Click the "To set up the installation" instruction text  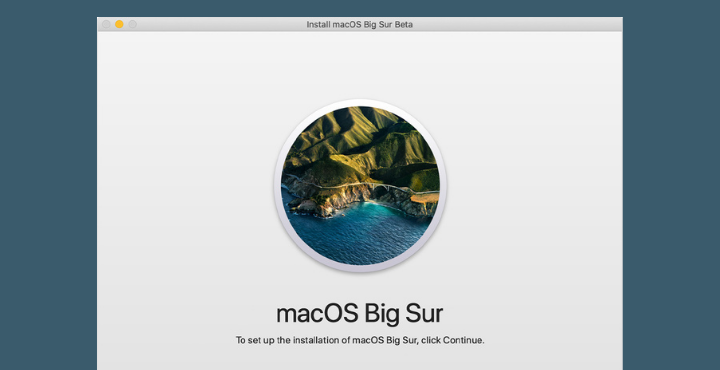click(360, 340)
